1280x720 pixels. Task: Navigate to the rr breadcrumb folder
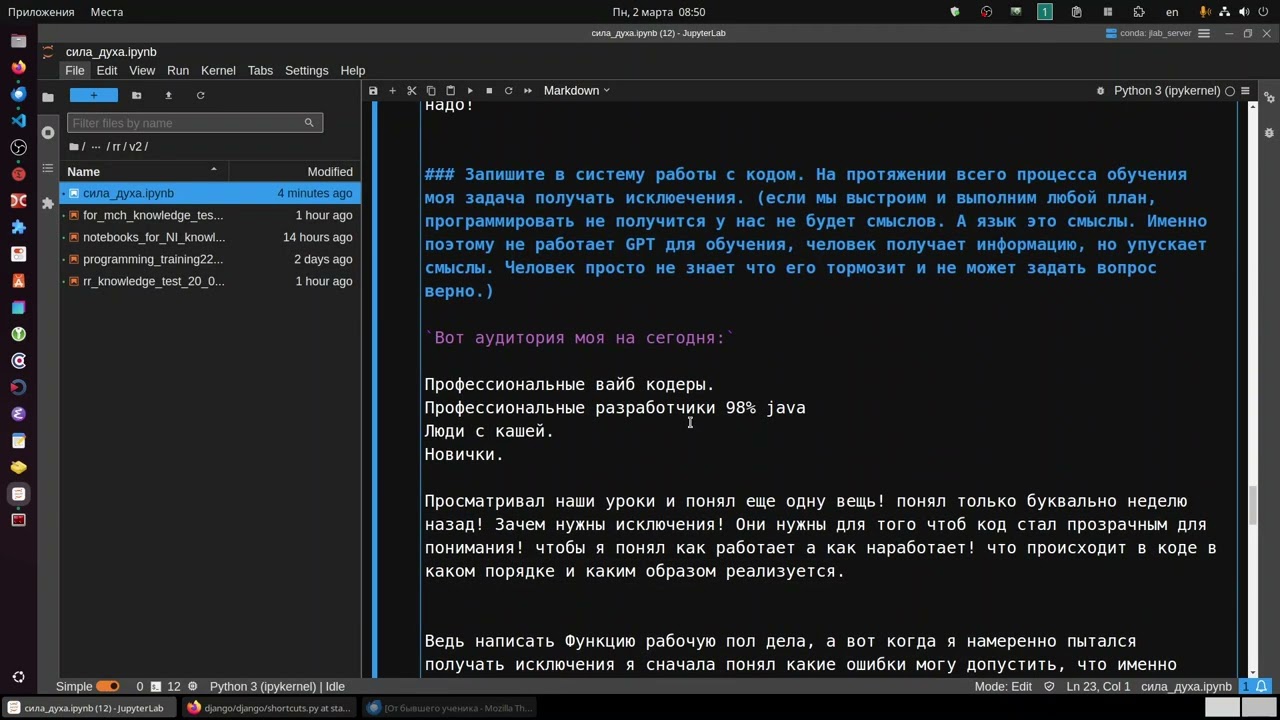[115, 146]
